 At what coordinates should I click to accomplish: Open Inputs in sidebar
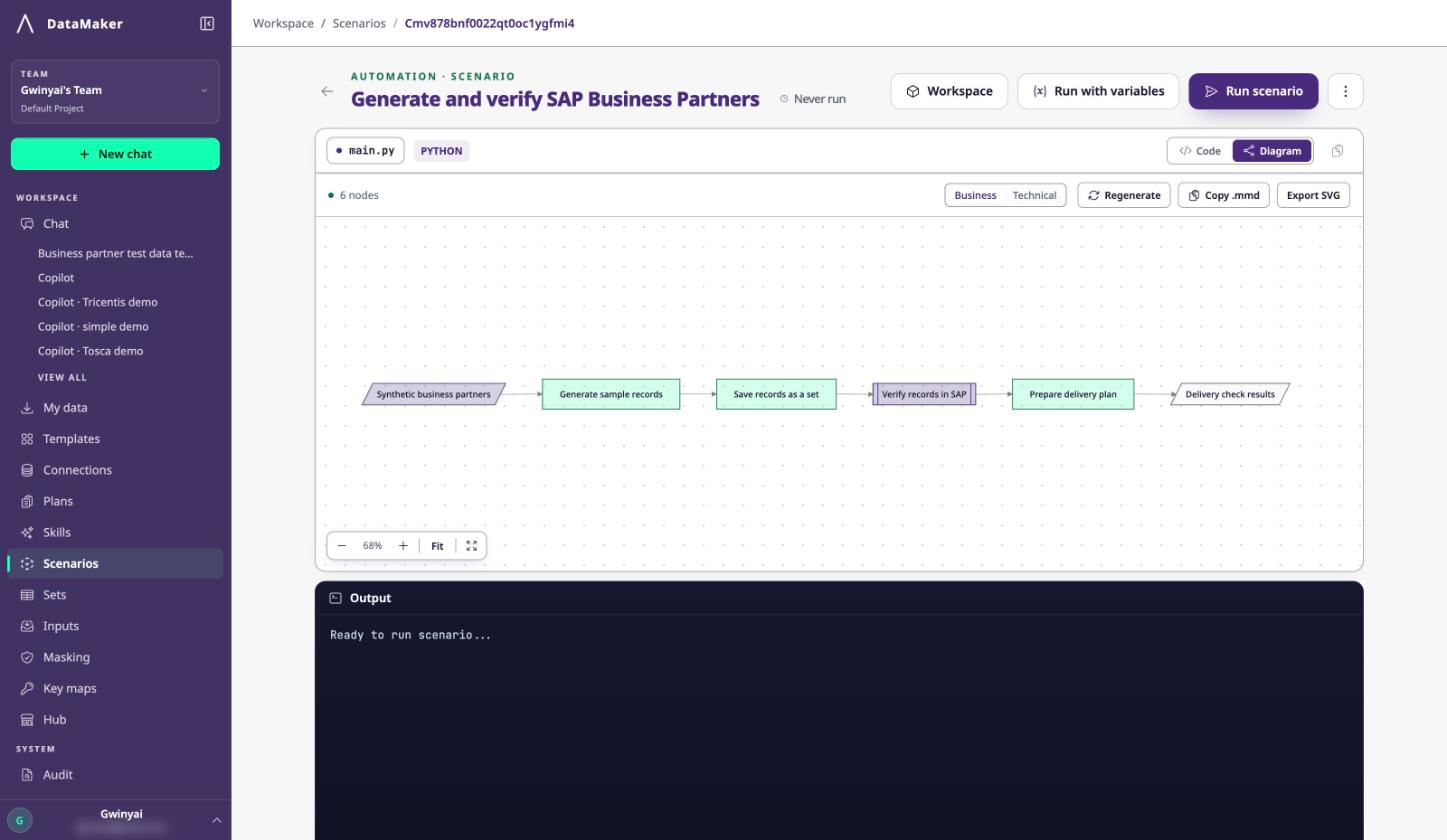115,626
